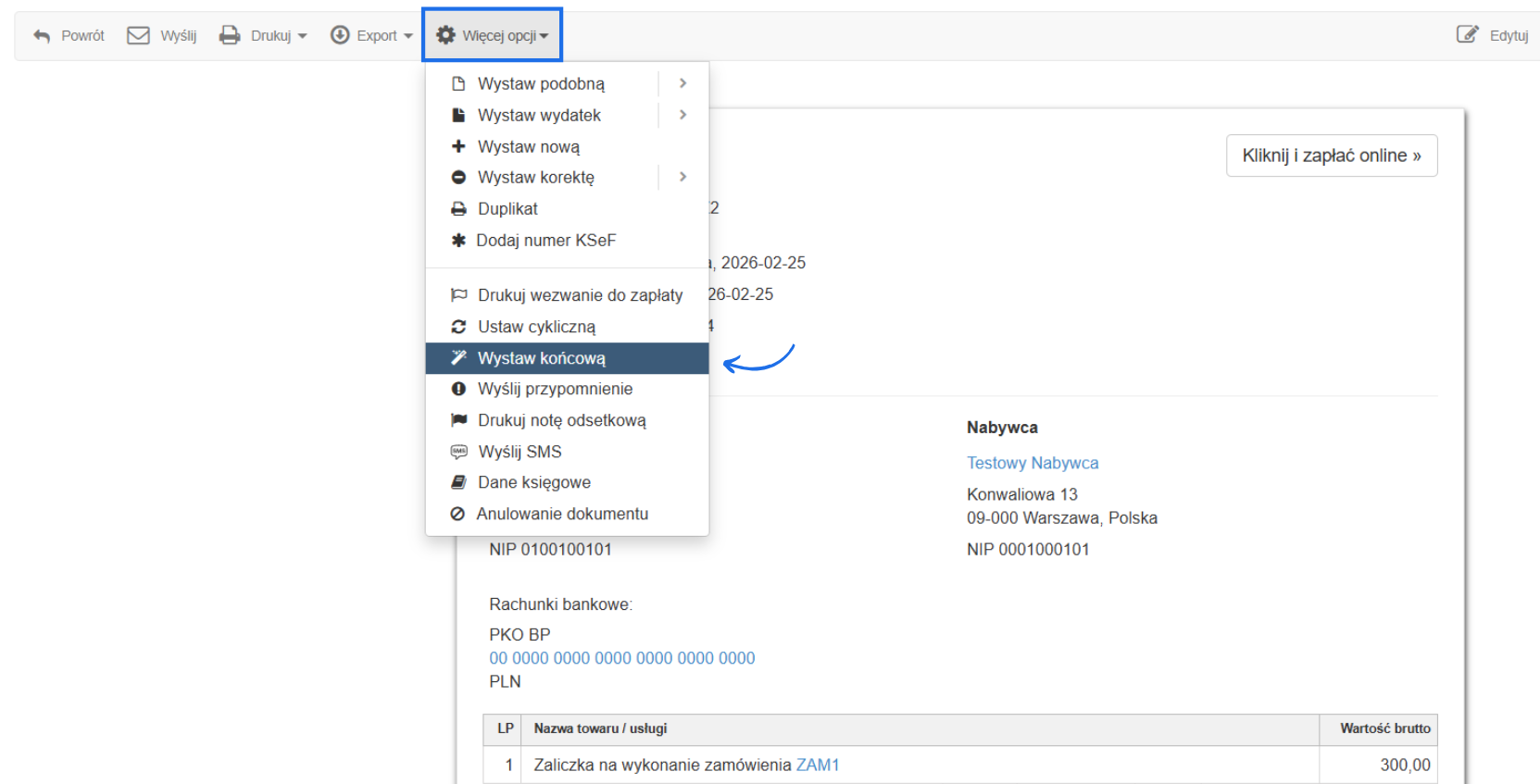Click the Anulowanie dokumentu ban icon
1540x784 pixels.
click(x=457, y=514)
